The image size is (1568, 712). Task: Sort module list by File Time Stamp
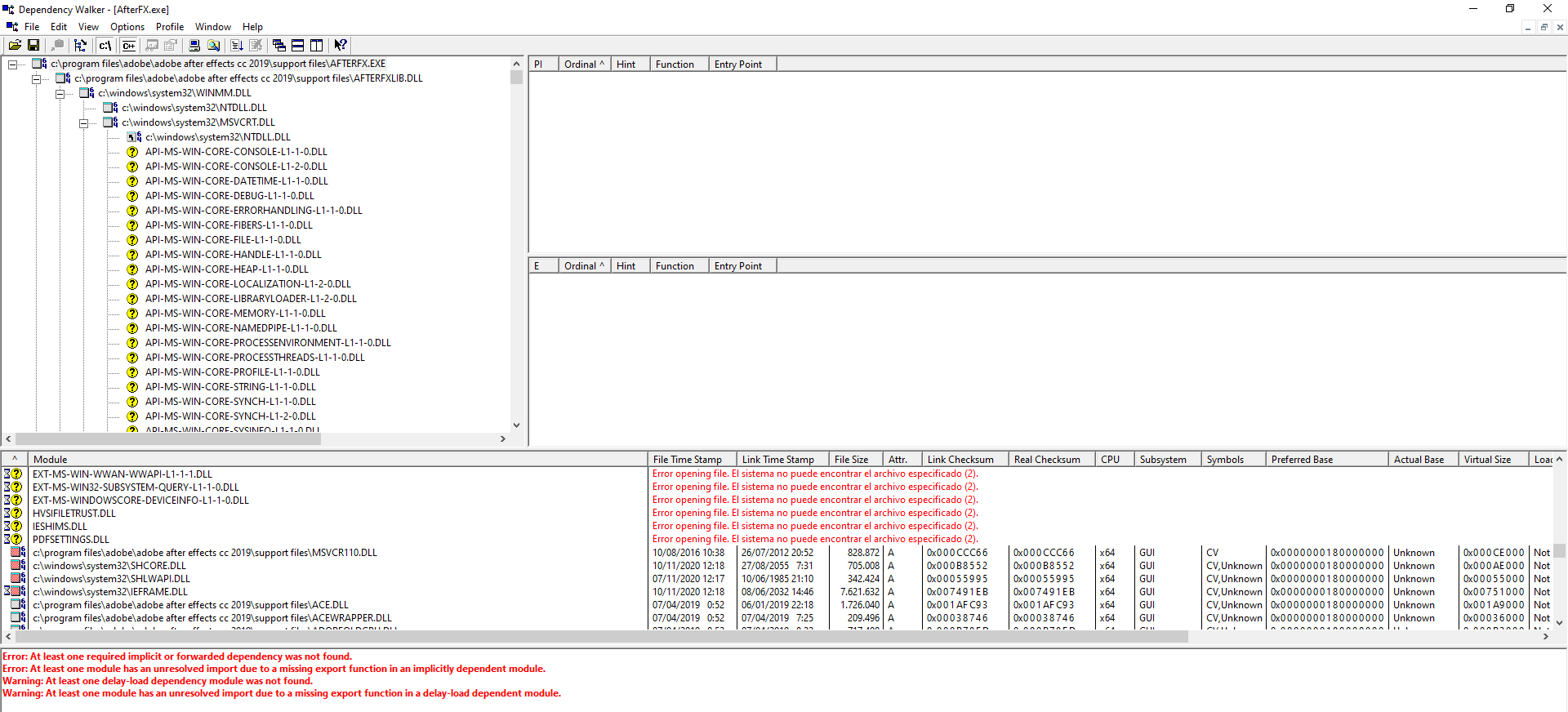tap(693, 459)
